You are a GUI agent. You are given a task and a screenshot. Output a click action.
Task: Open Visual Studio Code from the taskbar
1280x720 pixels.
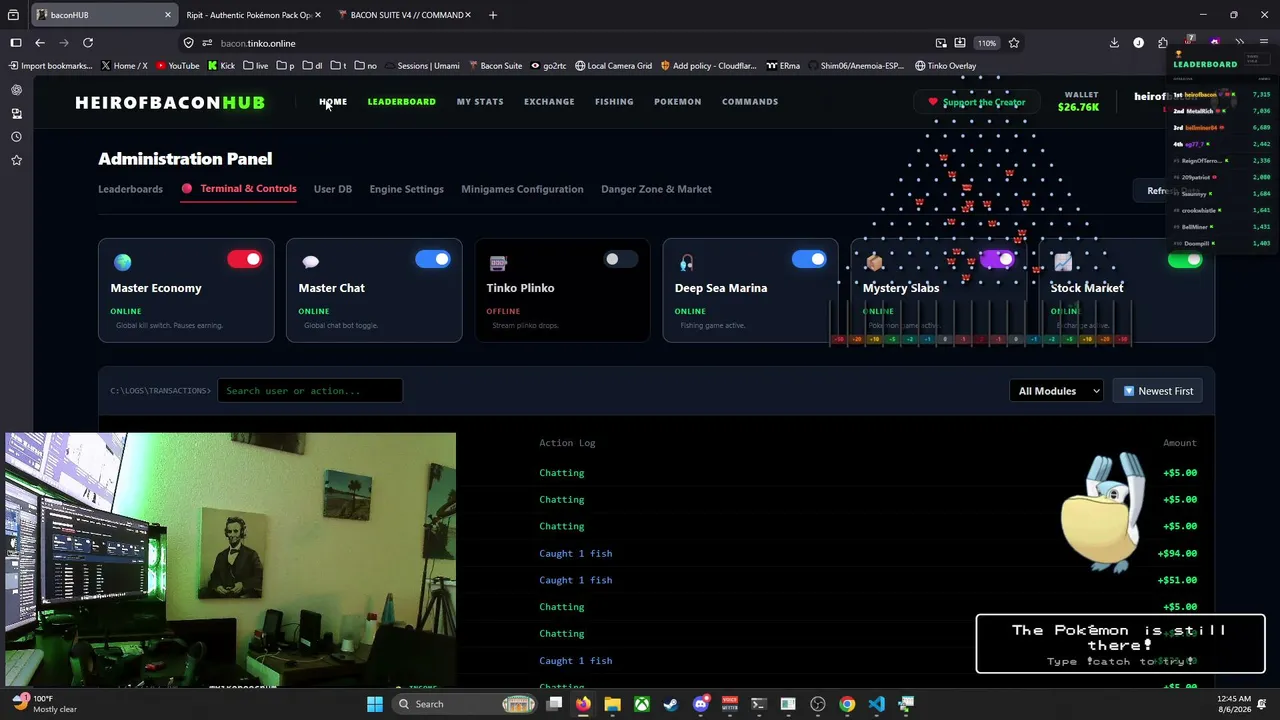pos(877,704)
